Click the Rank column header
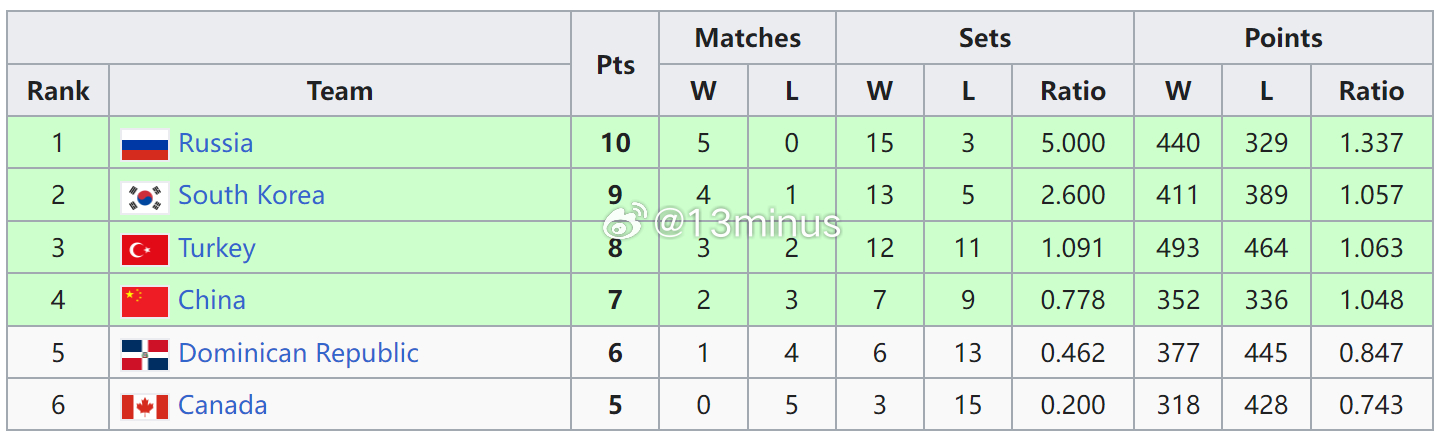This screenshot has height=442, width=1446. pos(58,91)
